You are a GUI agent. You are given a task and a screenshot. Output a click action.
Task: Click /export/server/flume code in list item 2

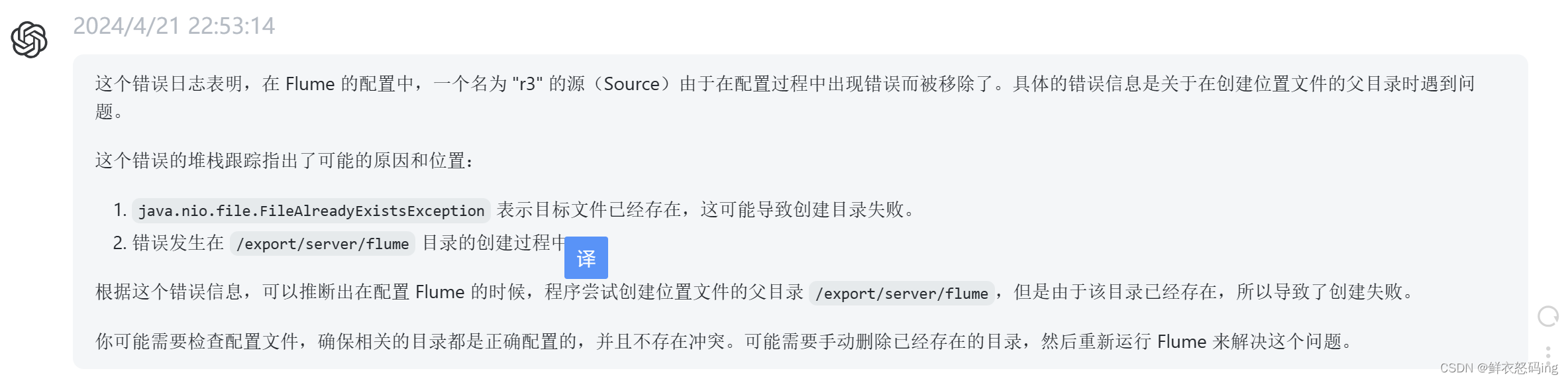[323, 244]
